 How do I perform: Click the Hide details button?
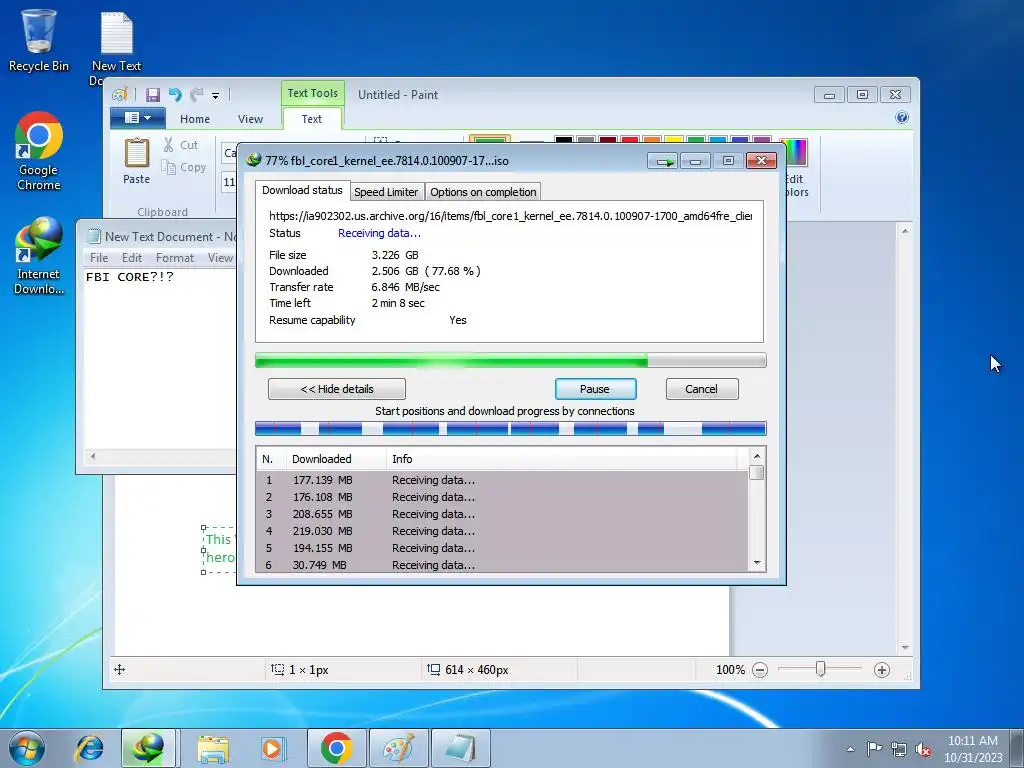click(x=337, y=389)
